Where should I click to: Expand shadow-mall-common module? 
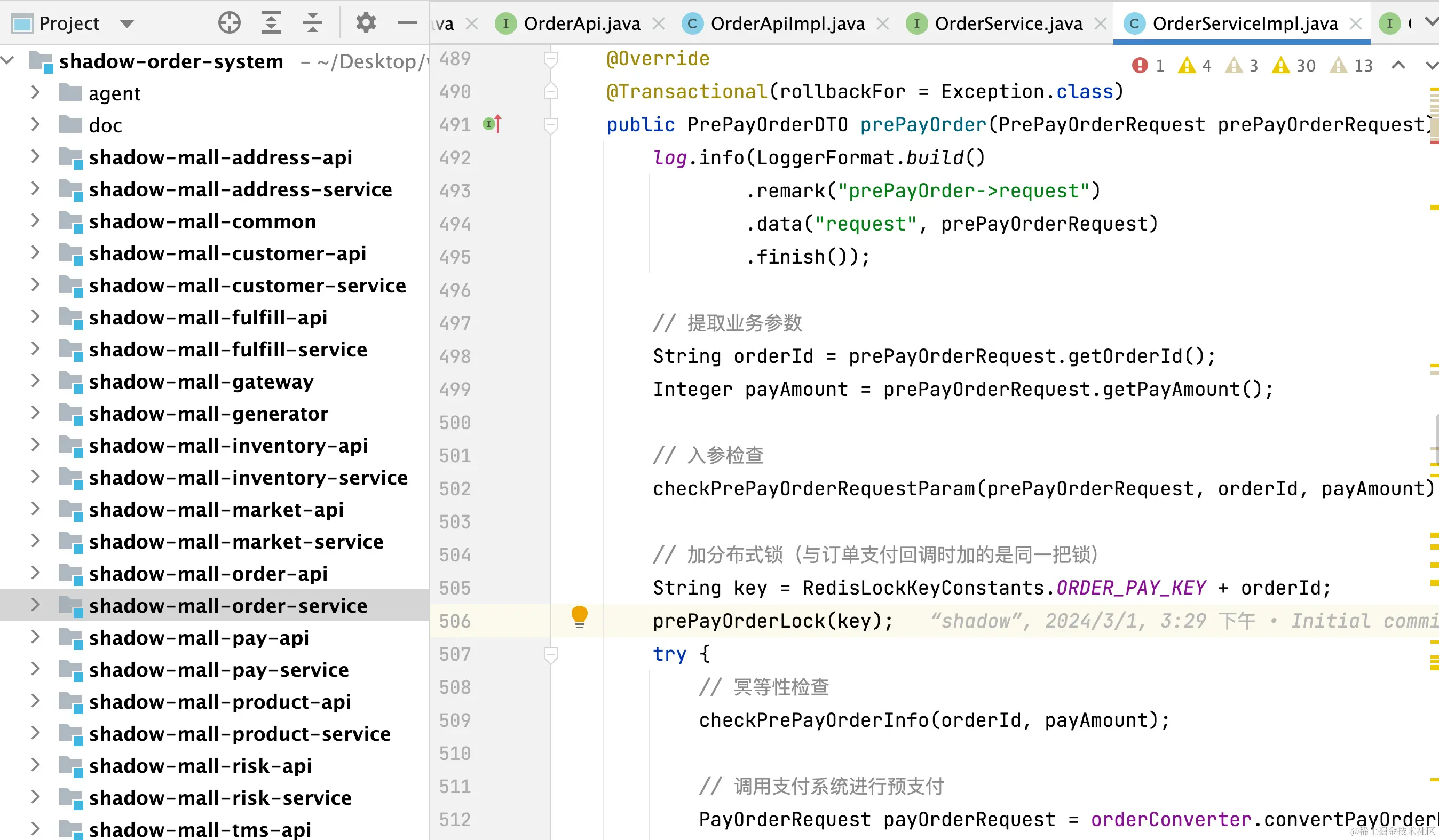(x=35, y=220)
